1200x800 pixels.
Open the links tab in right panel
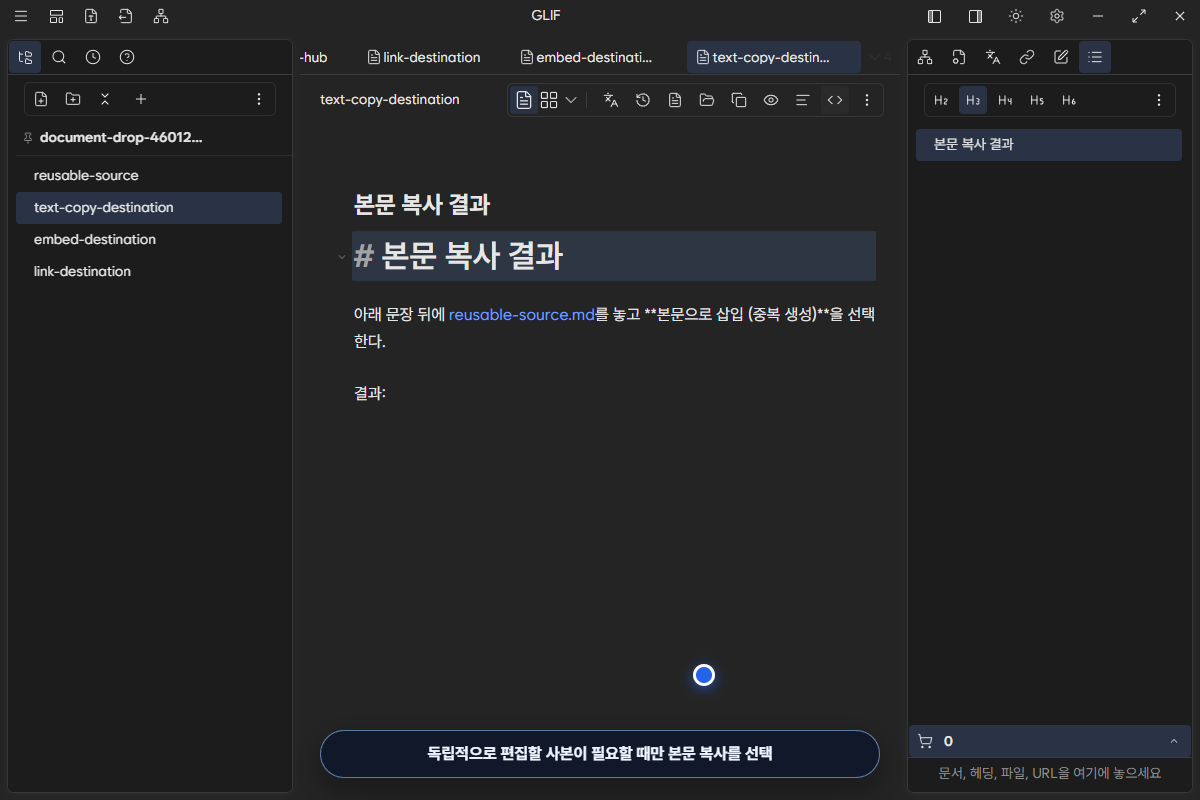pos(1027,57)
